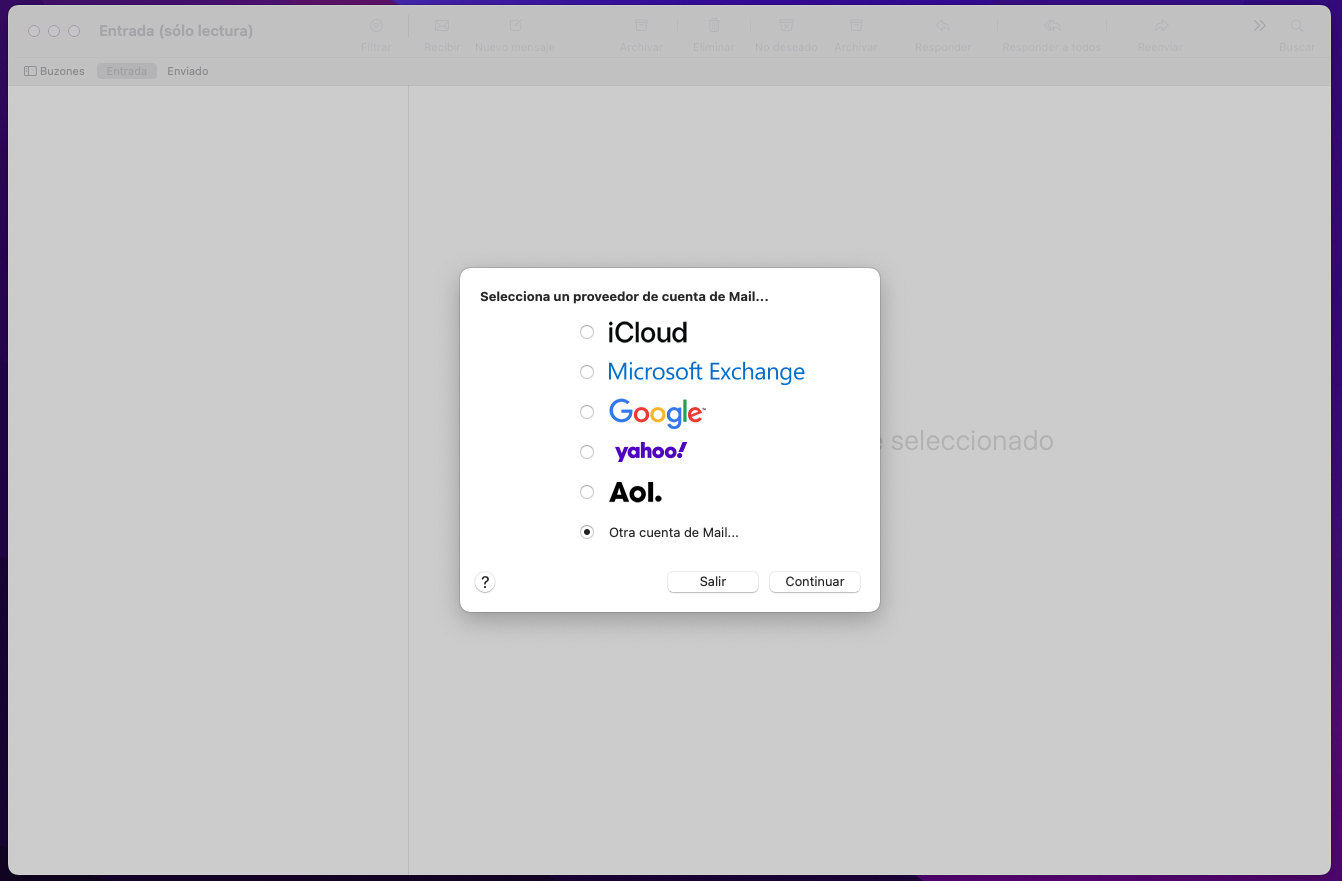The width and height of the screenshot is (1342, 881).
Task: Click the Aol. logo
Action: (635, 492)
